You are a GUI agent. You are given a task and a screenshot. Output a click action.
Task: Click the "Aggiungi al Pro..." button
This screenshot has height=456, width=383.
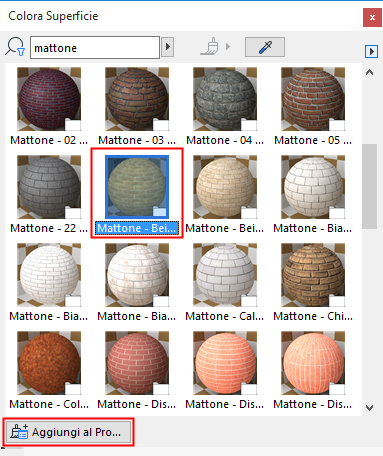click(x=69, y=432)
